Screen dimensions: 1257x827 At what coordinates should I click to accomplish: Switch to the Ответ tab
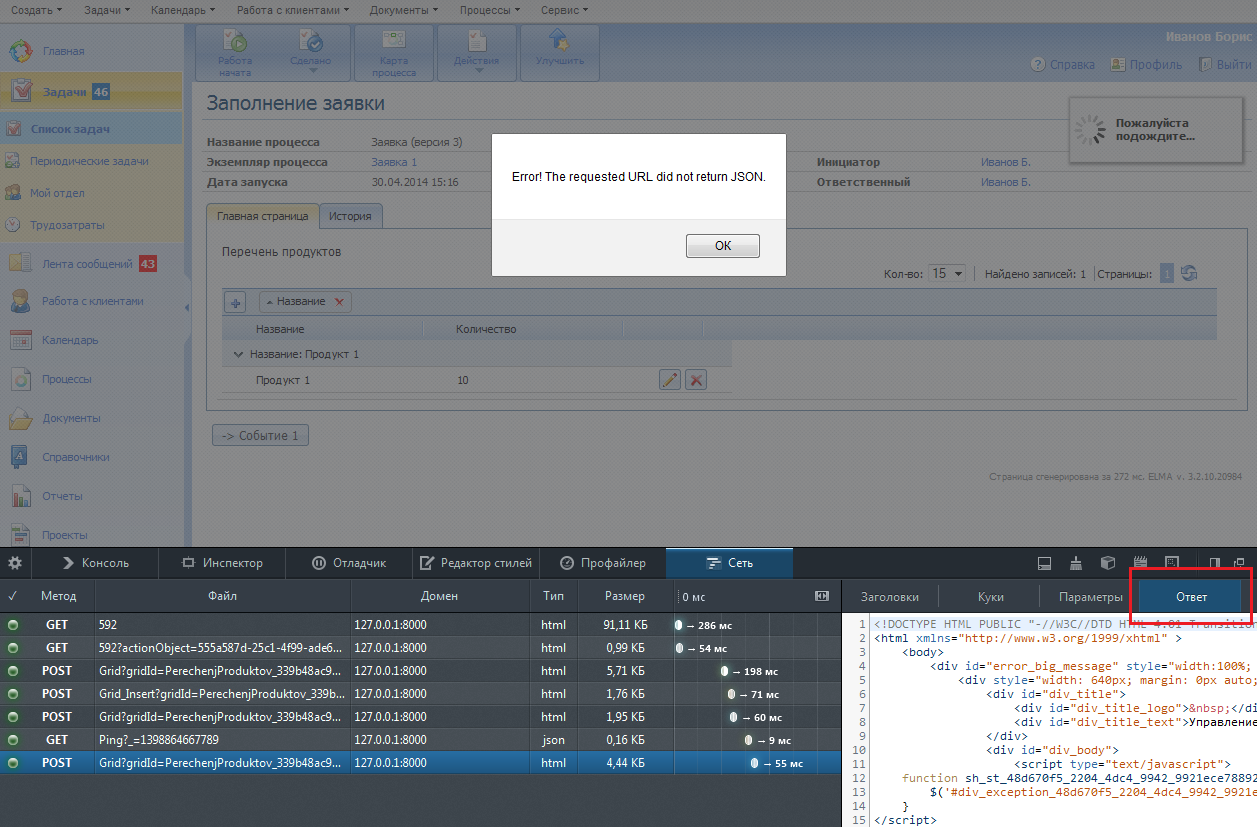[x=1191, y=597]
